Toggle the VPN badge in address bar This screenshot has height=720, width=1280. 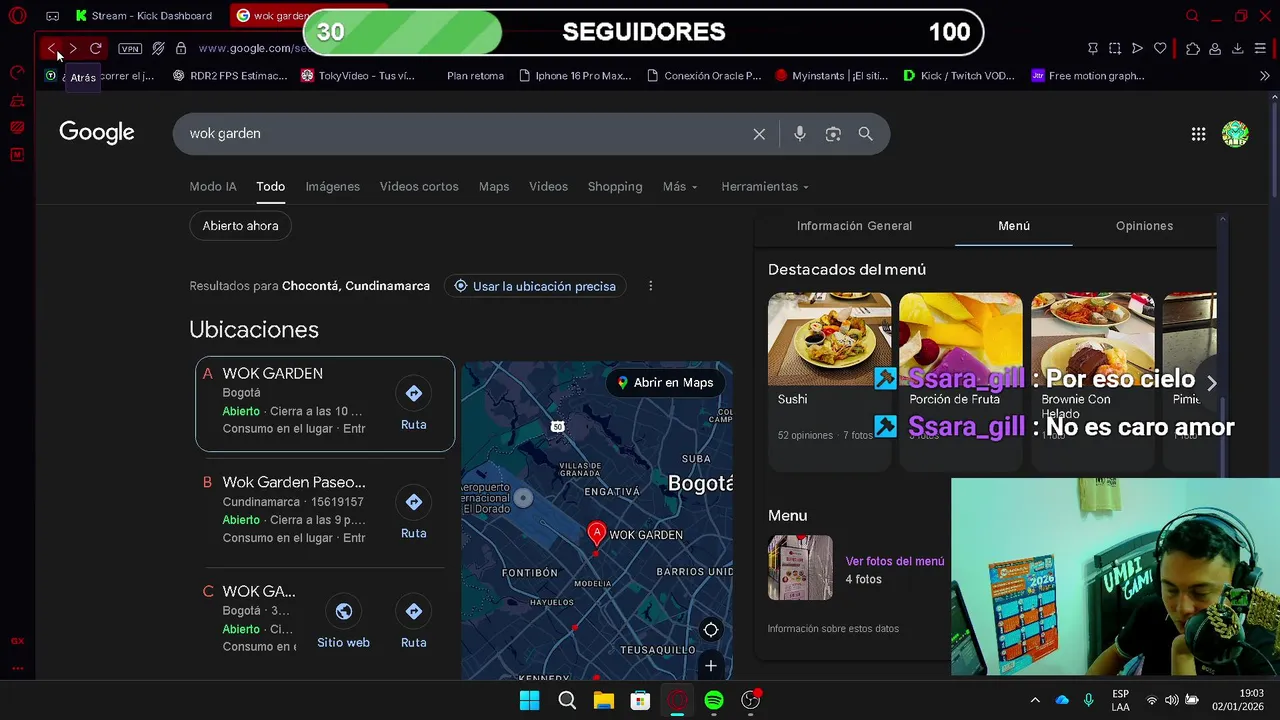130,48
